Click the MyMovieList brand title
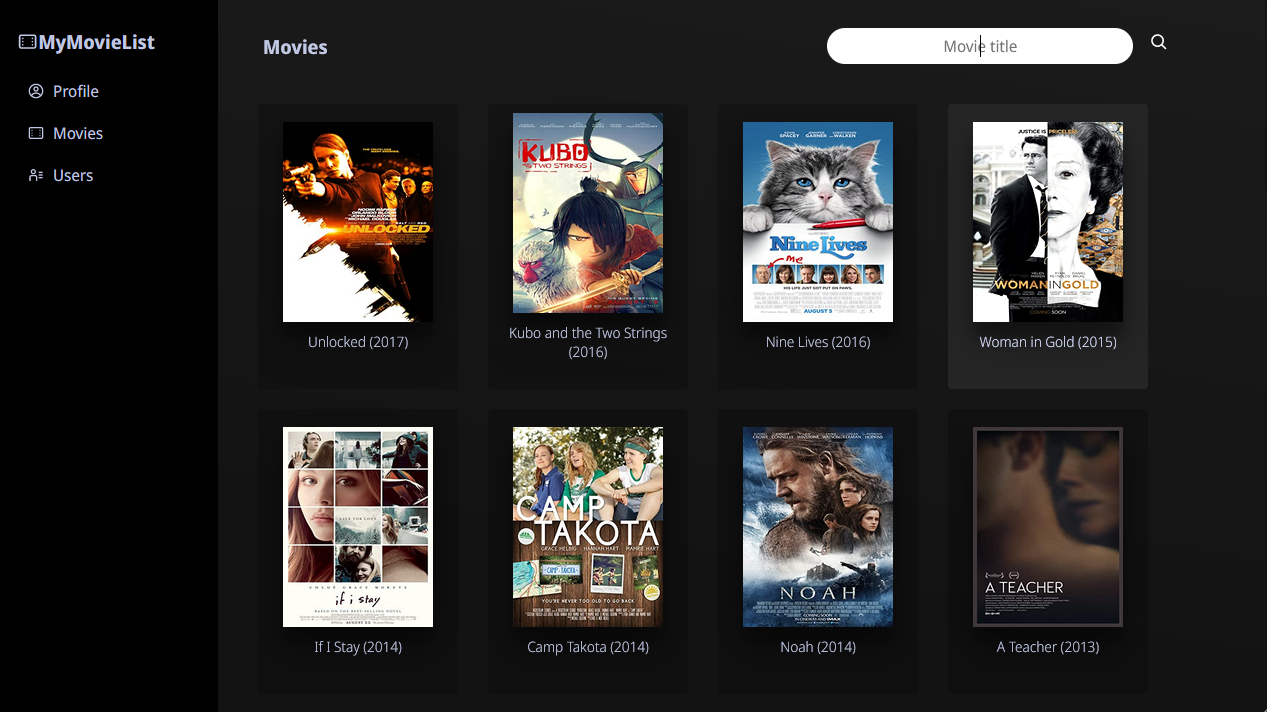 pos(97,42)
